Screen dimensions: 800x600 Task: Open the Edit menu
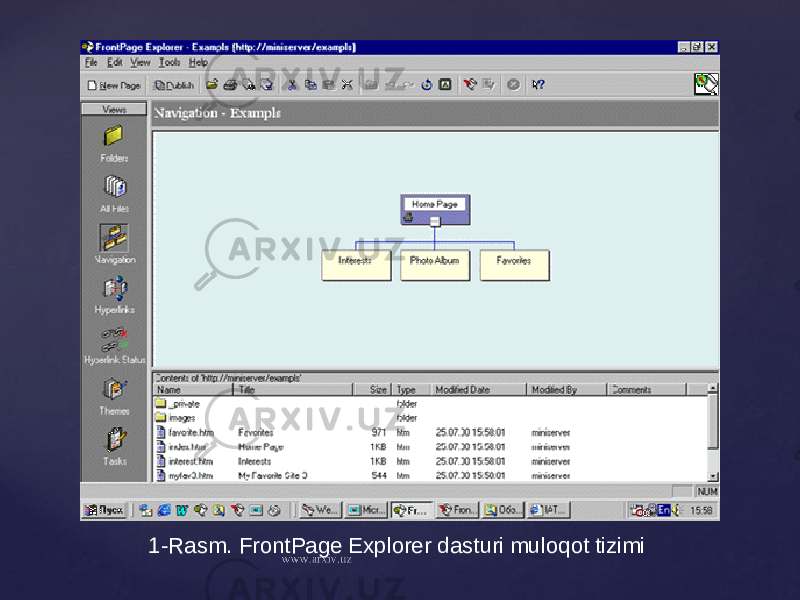[114, 62]
